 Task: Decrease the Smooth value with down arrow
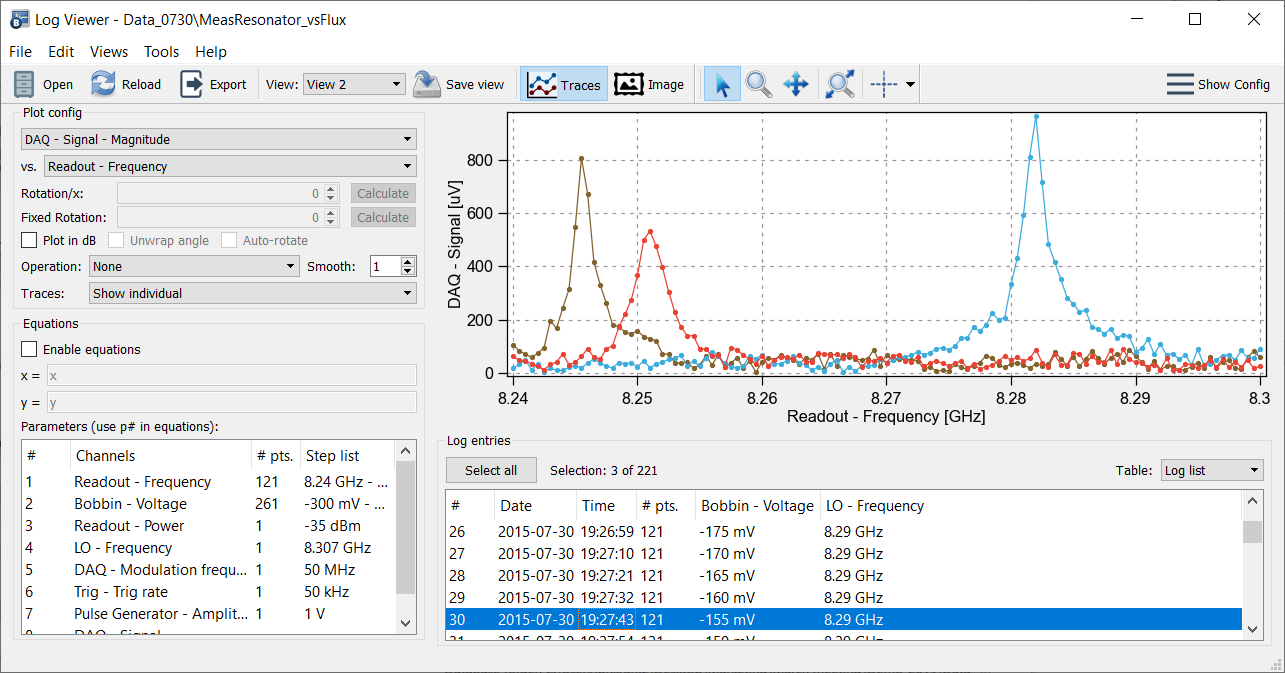tap(407, 272)
